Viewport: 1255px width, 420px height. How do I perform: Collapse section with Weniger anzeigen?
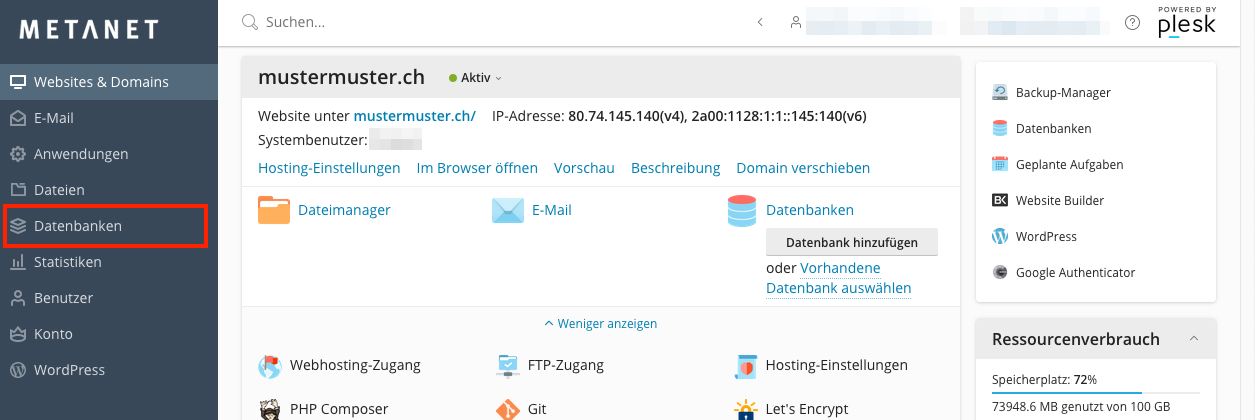pyautogui.click(x=600, y=324)
